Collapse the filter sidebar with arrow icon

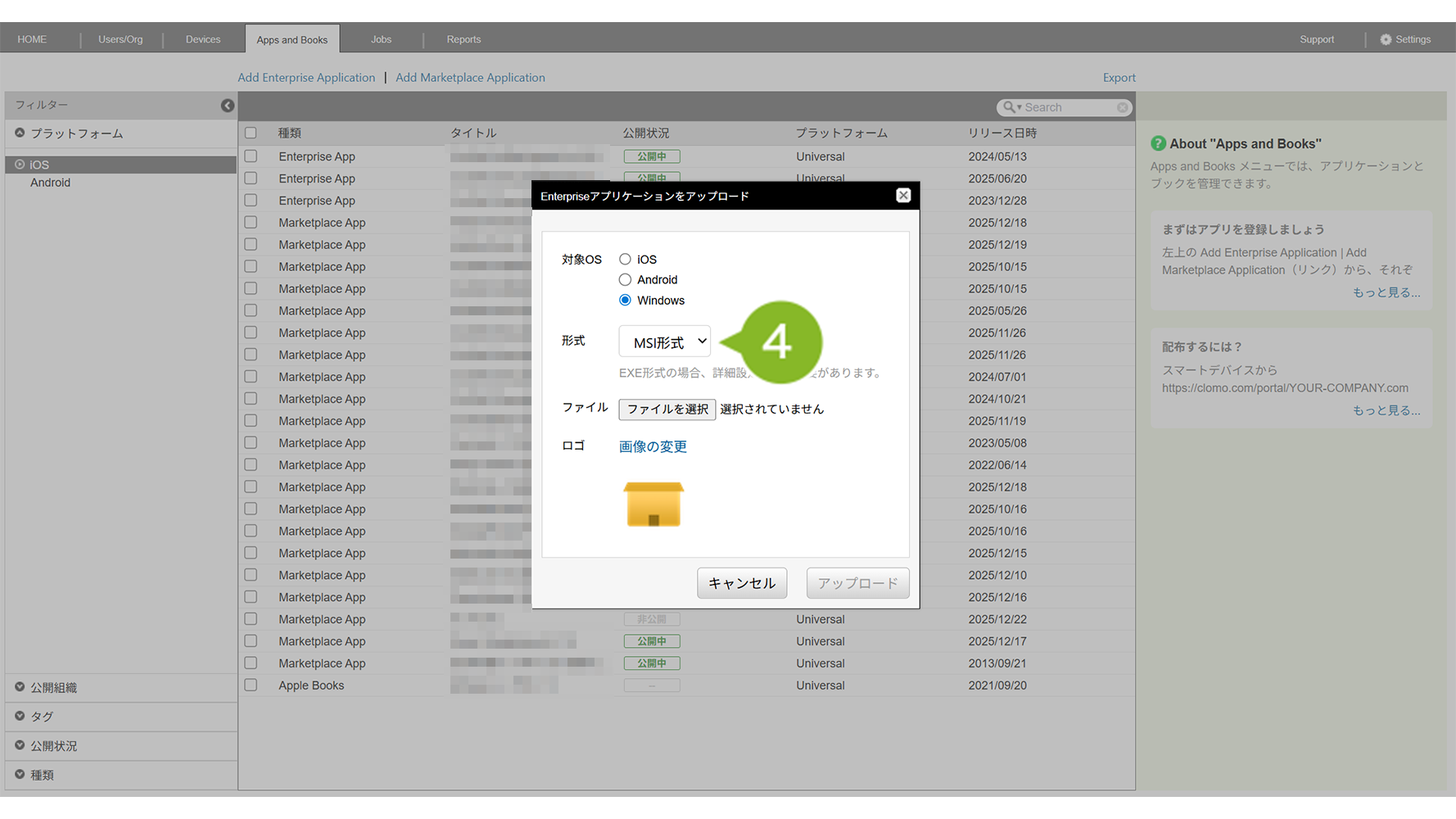coord(227,105)
